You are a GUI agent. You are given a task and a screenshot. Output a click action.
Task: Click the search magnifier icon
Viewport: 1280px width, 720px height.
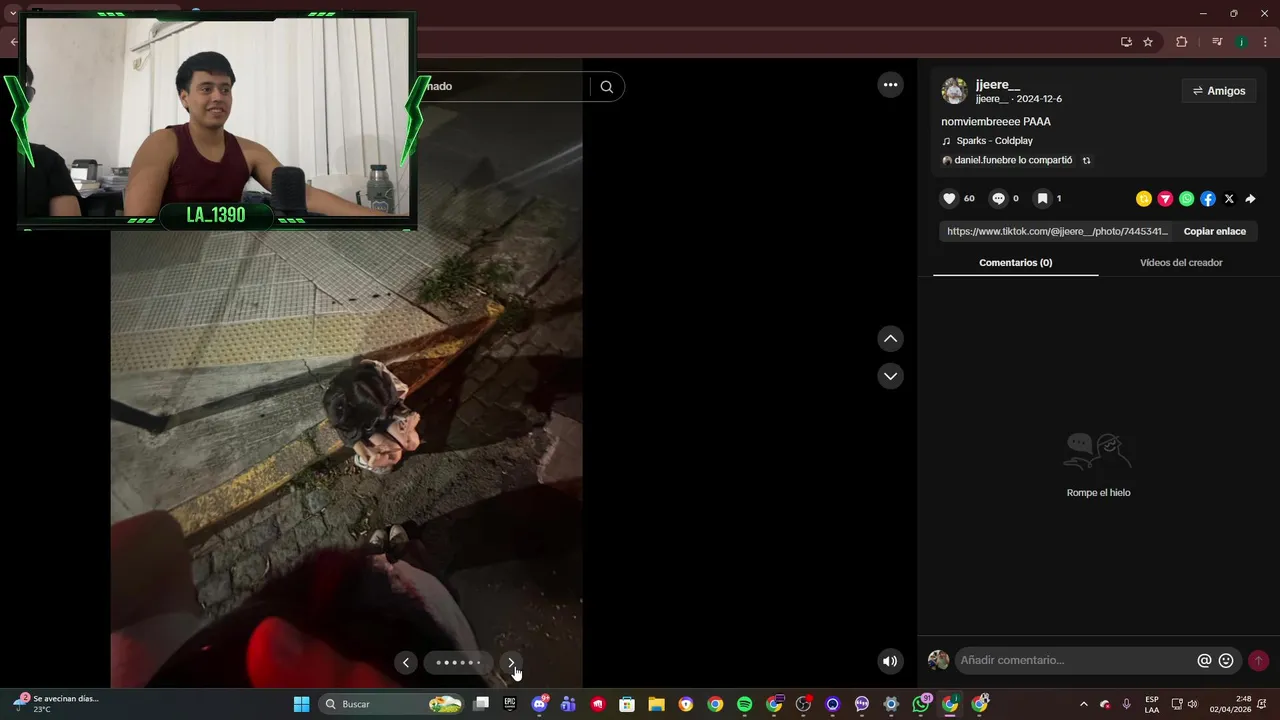606,86
